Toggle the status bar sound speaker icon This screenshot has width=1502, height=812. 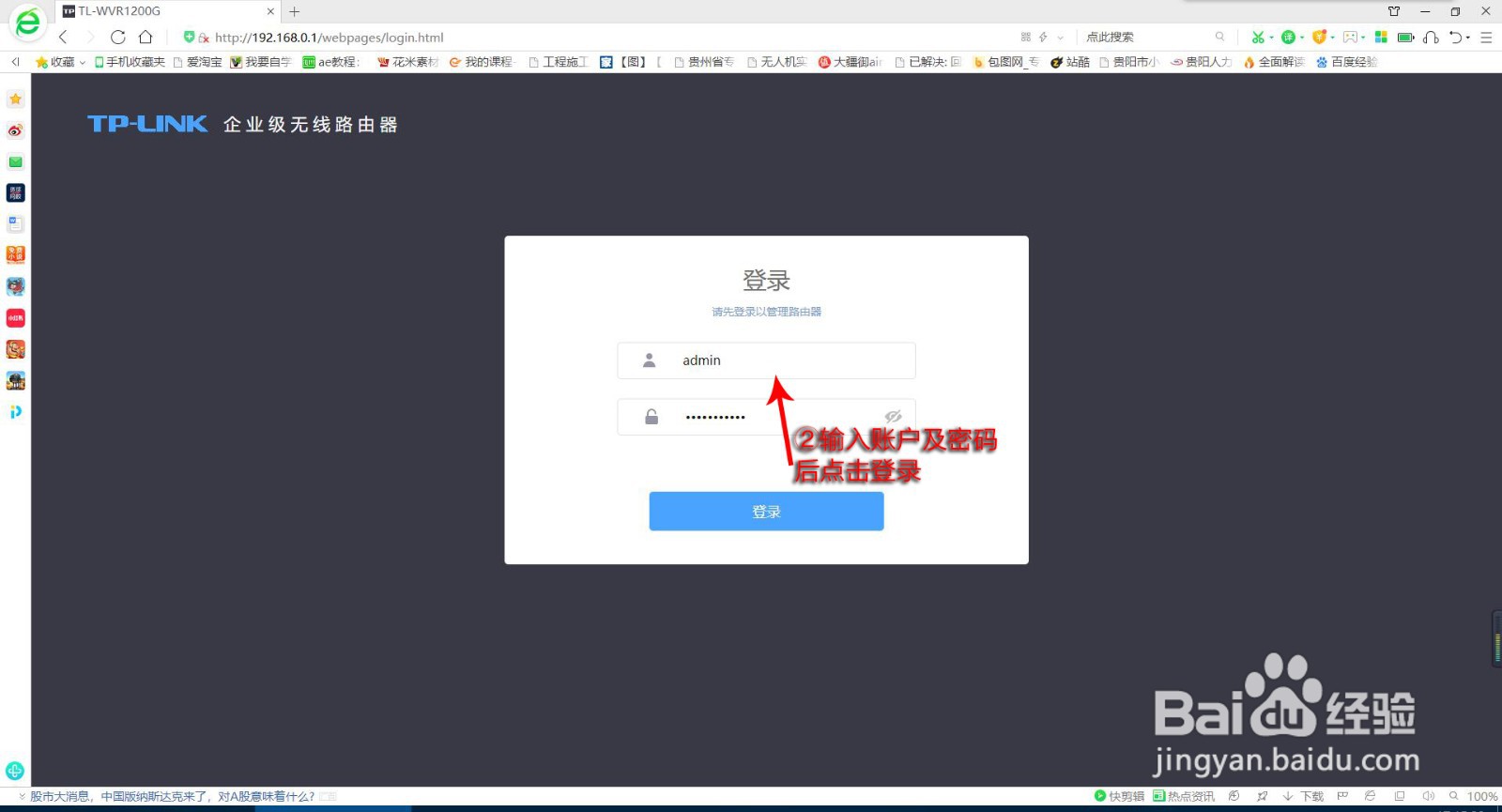coord(1429,796)
